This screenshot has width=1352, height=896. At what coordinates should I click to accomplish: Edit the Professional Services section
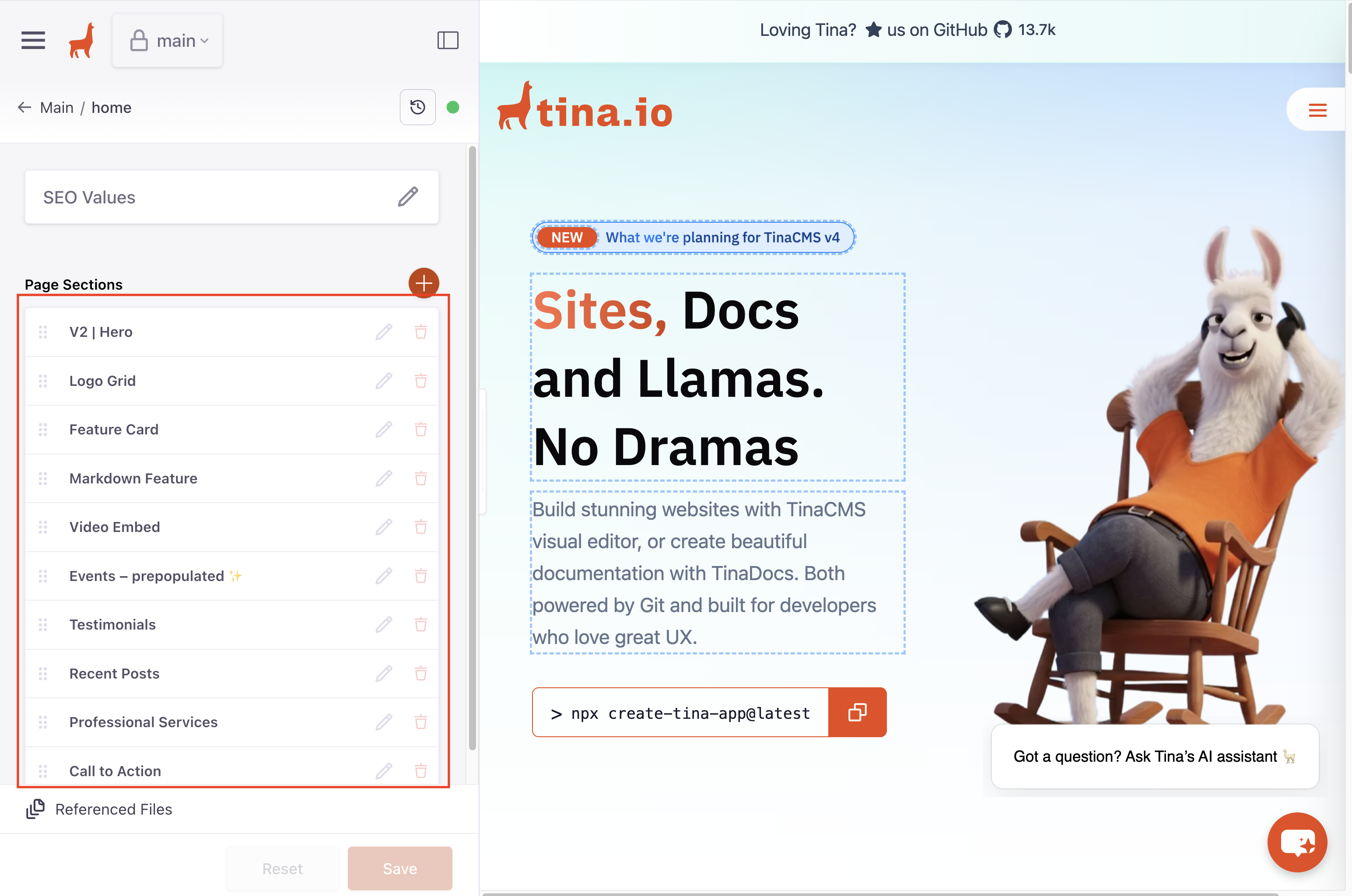384,722
